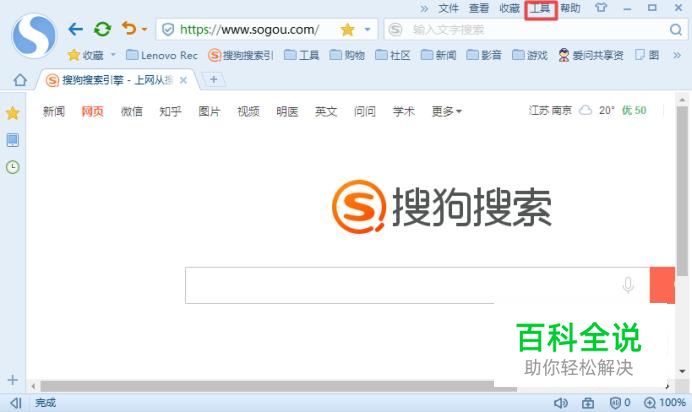The image size is (692, 412).
Task: Click the 视频 navigation link
Action: [x=248, y=111]
